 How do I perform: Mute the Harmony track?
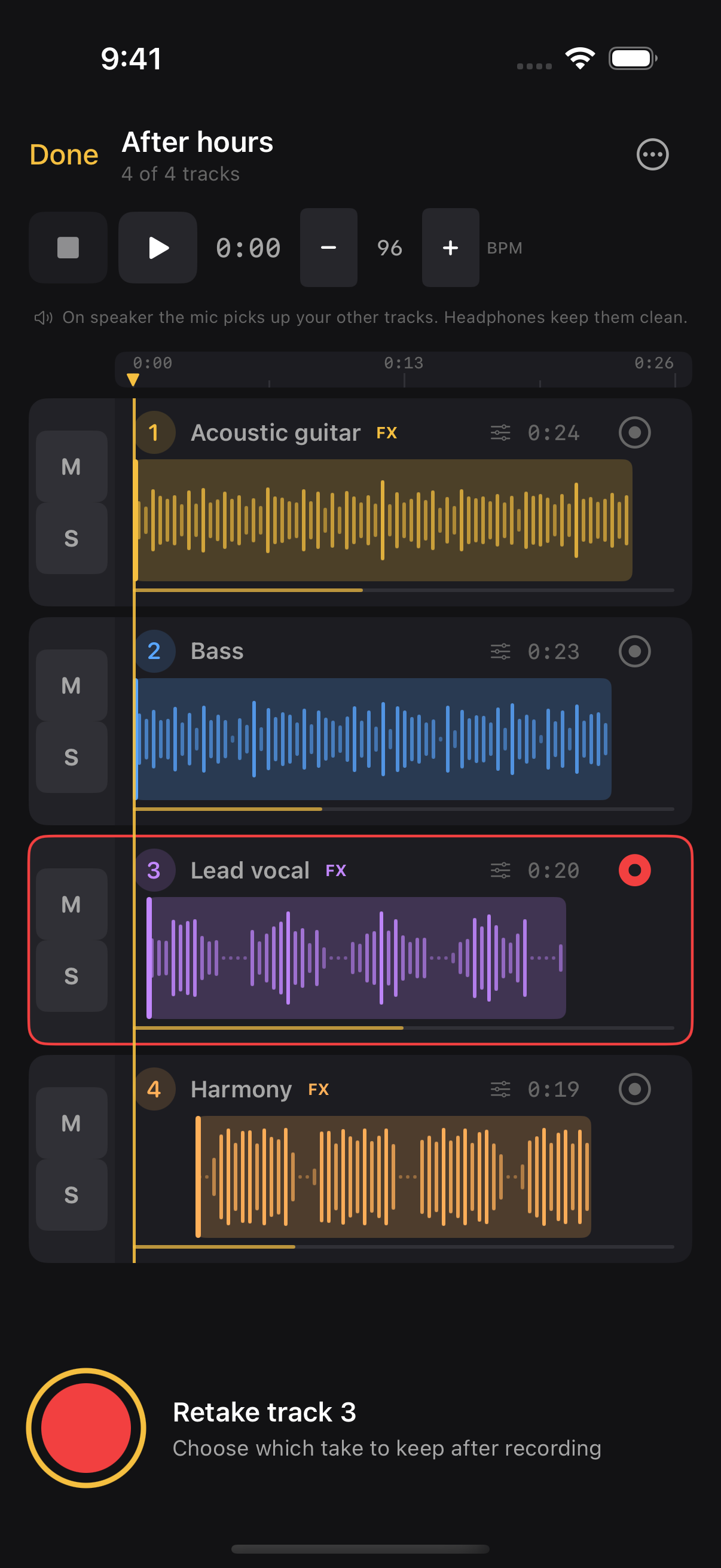point(72,1124)
